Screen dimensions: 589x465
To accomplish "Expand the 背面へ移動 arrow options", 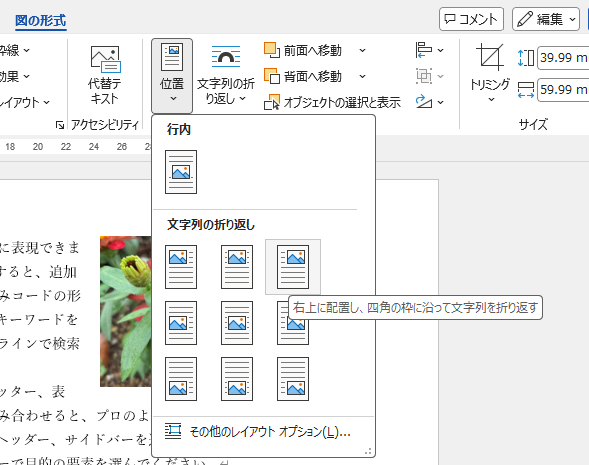I will (x=362, y=76).
